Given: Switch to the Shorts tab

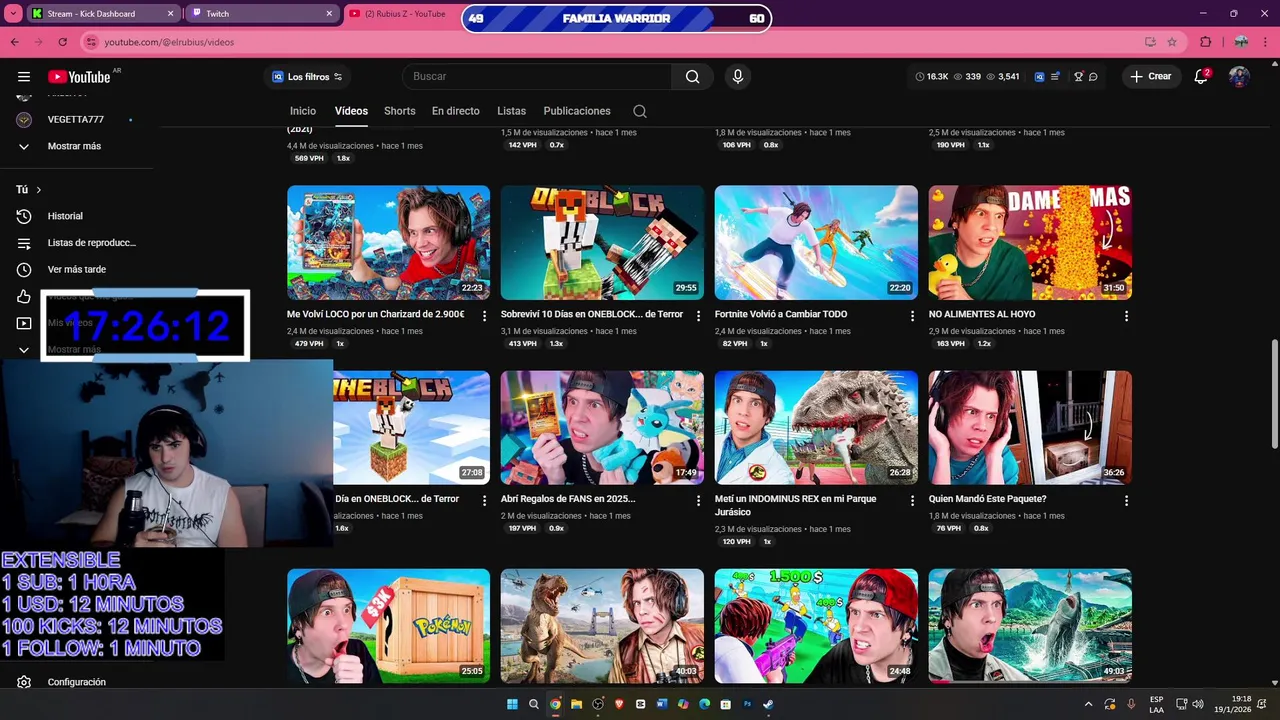Looking at the screenshot, I should (400, 111).
